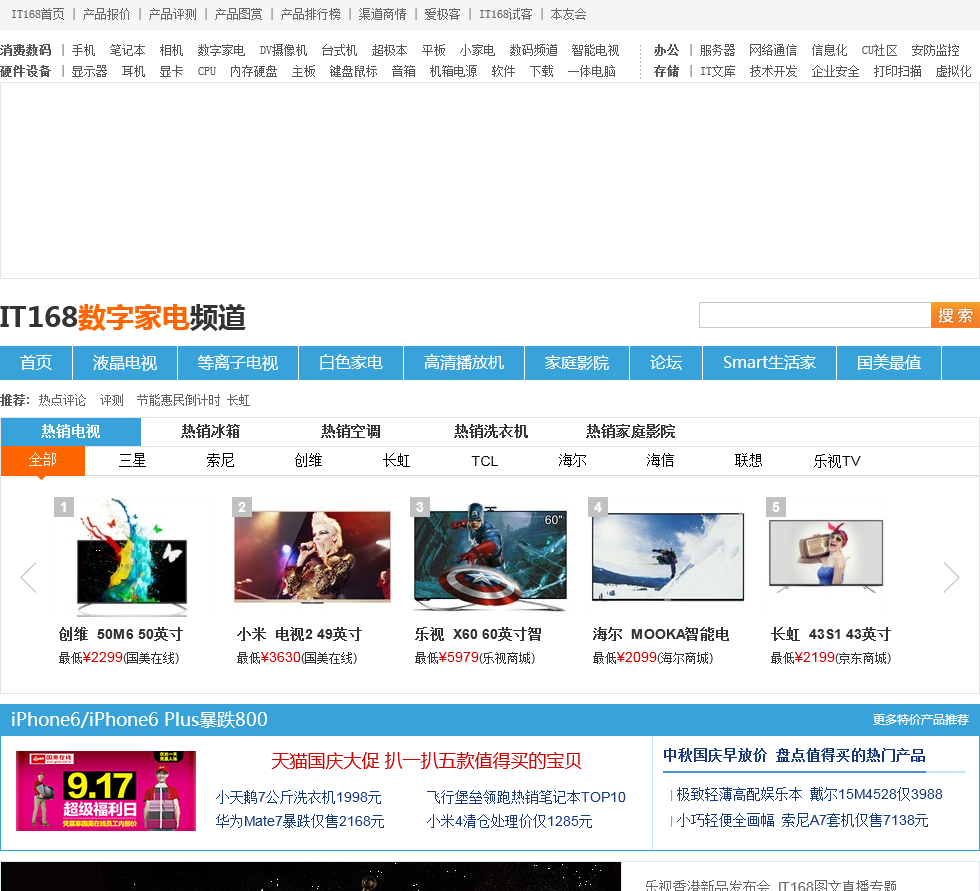Select the 全部 brand filter
980x891 pixels.
click(x=43, y=461)
